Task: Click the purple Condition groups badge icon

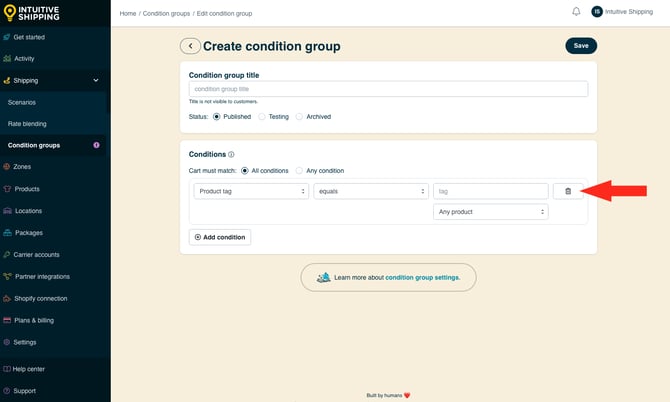Action: pos(97,145)
